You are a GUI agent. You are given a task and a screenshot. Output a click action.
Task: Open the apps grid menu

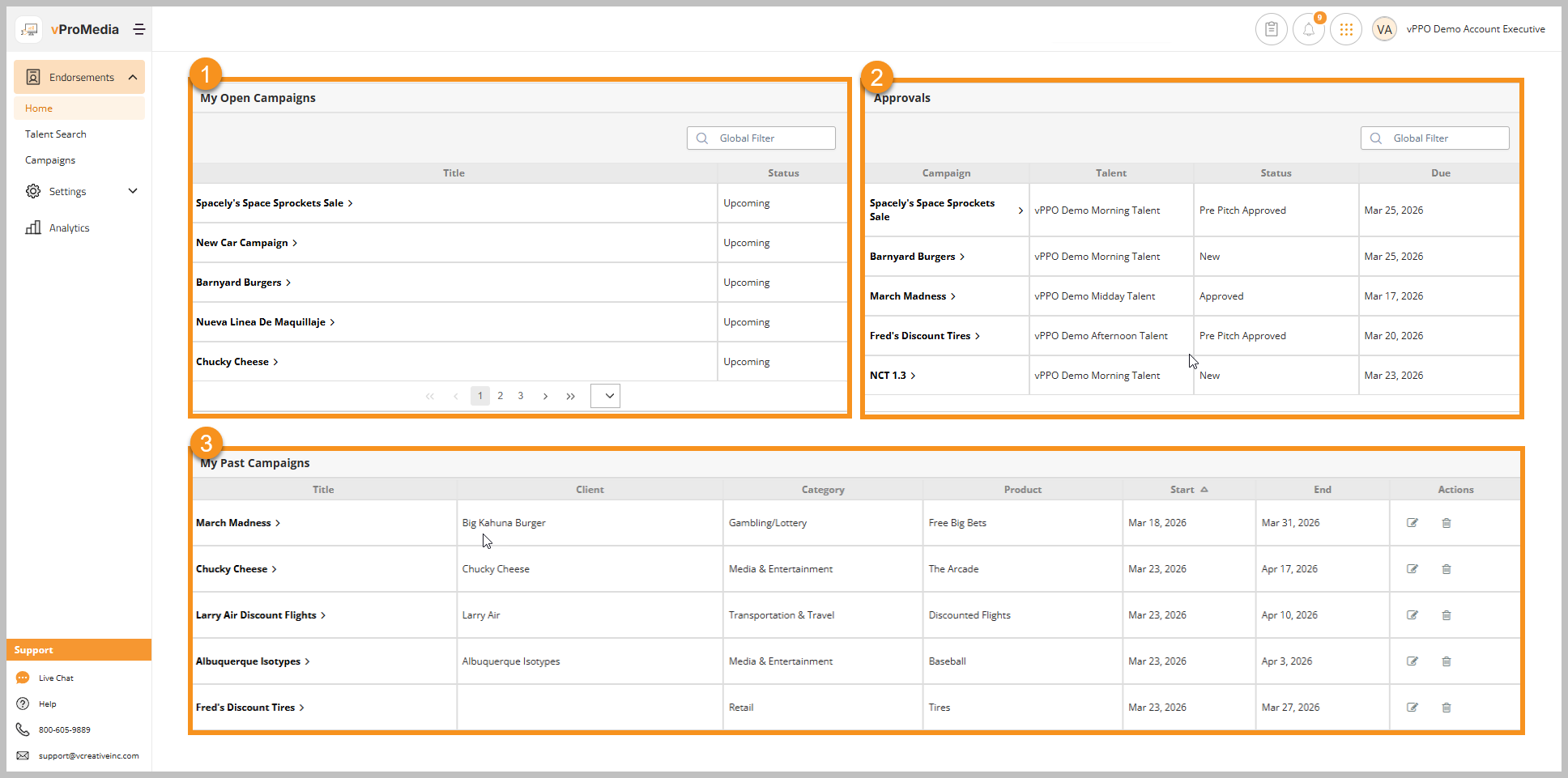coord(1346,29)
